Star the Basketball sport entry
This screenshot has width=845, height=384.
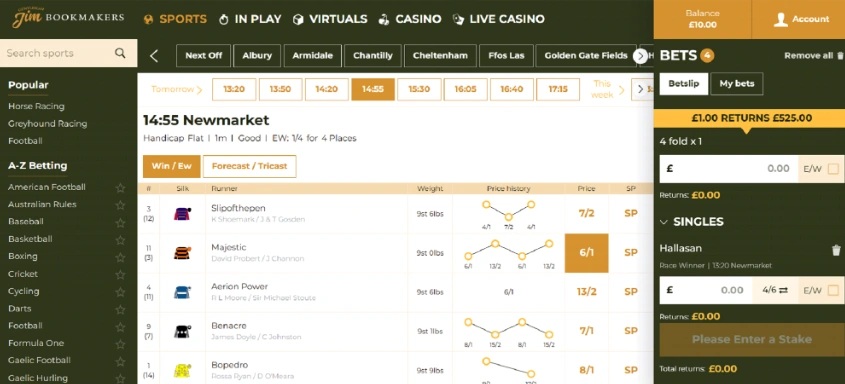(120, 239)
